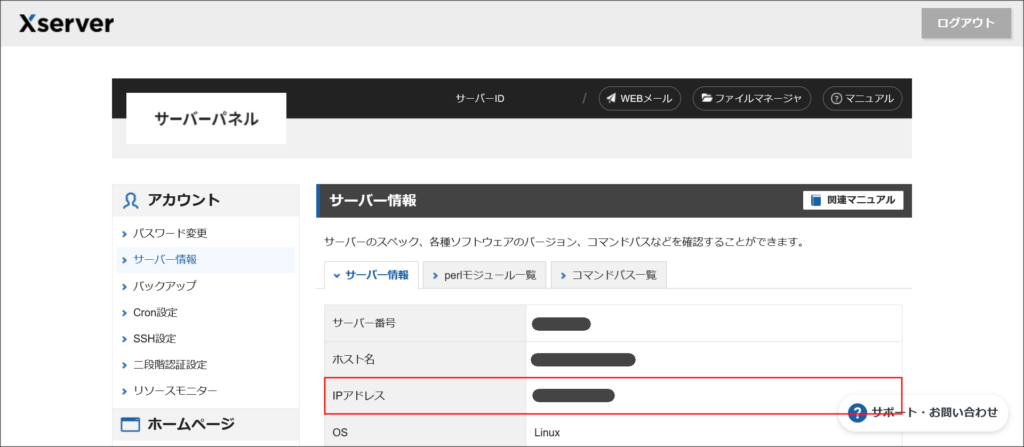Click the book icon in 関連マニュアル
The height and width of the screenshot is (447, 1024).
pyautogui.click(x=815, y=200)
